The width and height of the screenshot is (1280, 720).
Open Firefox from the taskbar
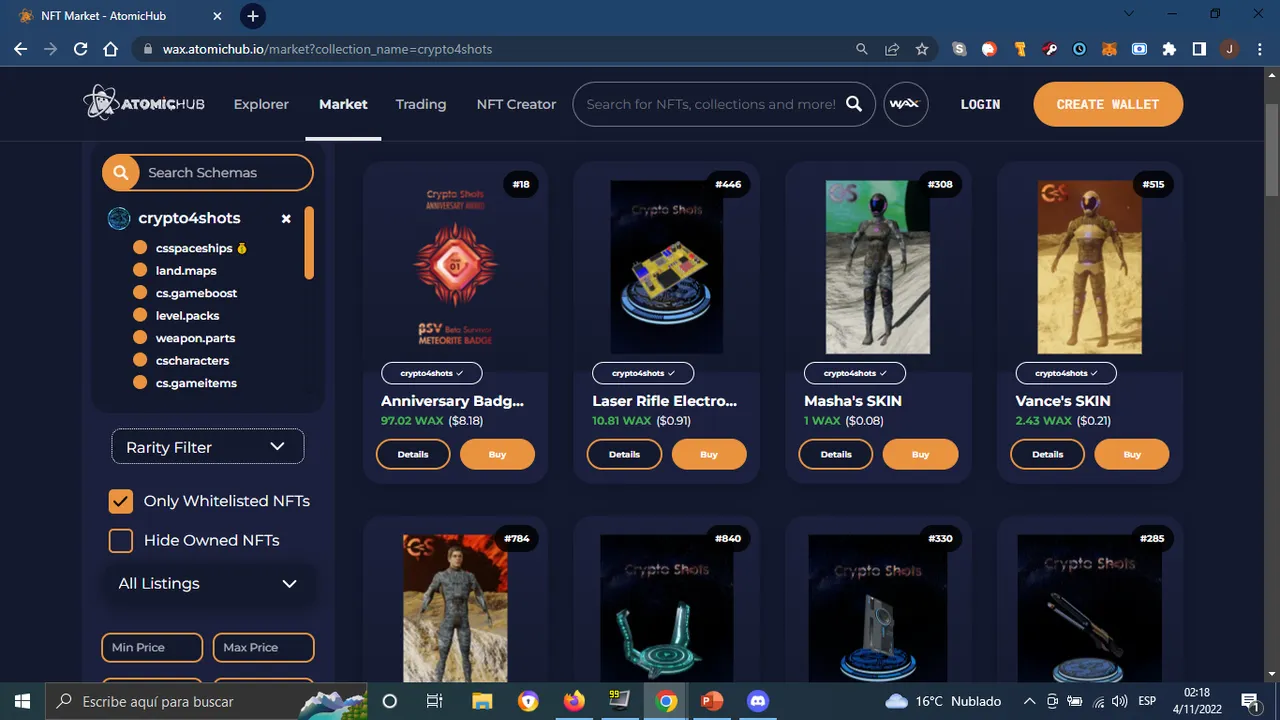click(x=574, y=701)
